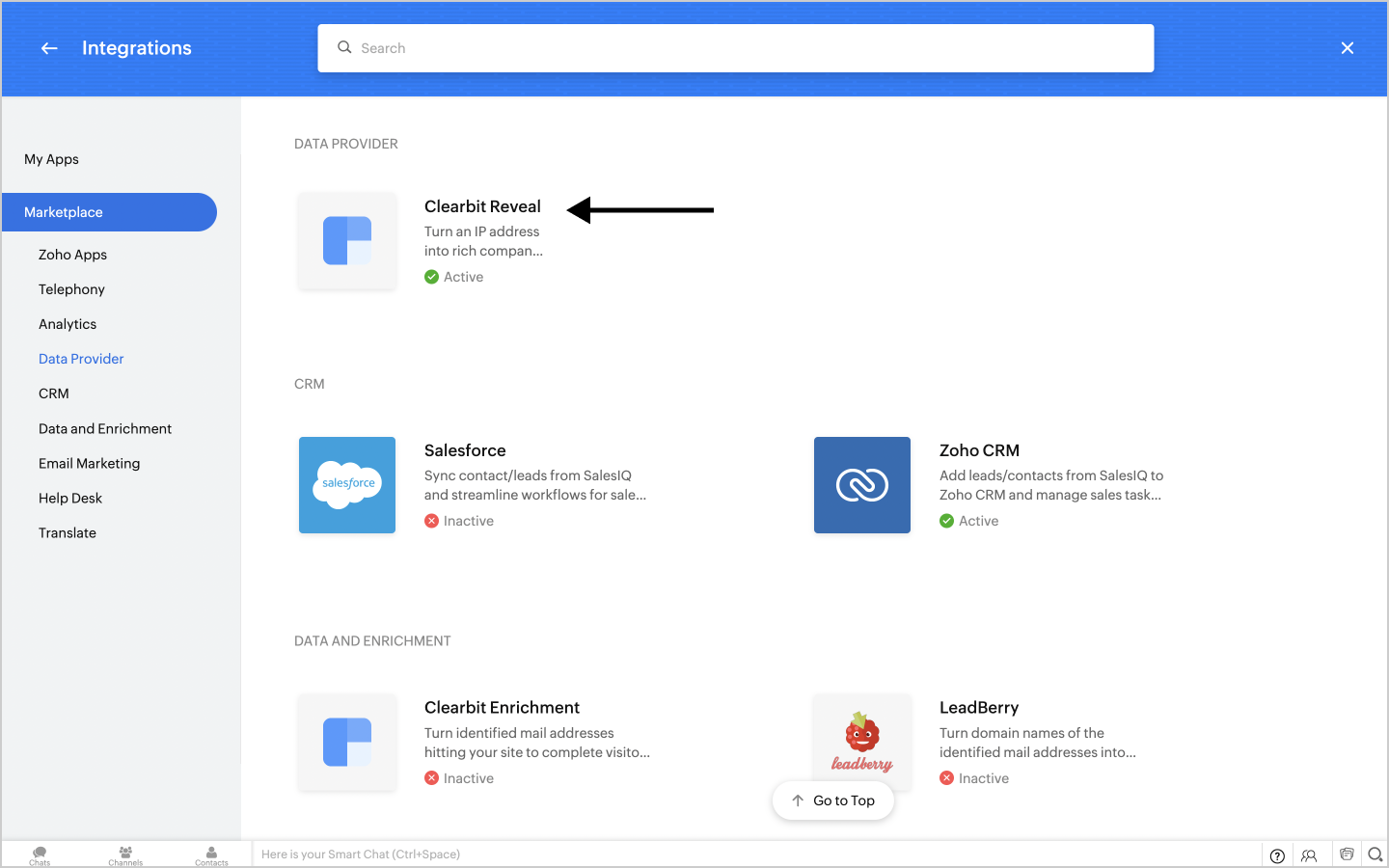Open the Clearbit Reveal integration title
Viewport: 1389px width, 868px height.
482,206
